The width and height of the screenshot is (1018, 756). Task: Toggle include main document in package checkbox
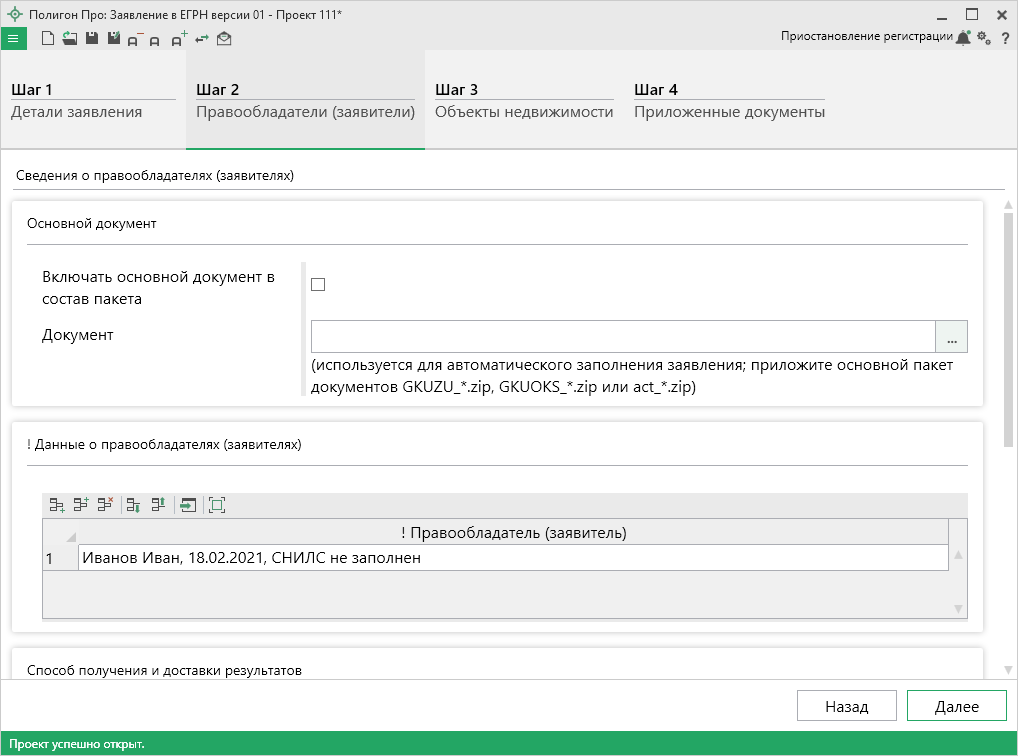click(318, 285)
